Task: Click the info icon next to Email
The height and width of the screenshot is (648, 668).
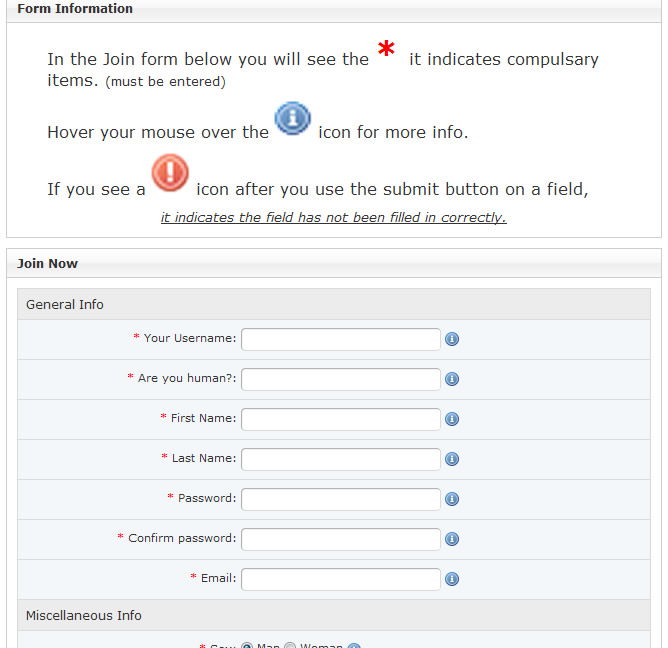Action: coord(451,579)
